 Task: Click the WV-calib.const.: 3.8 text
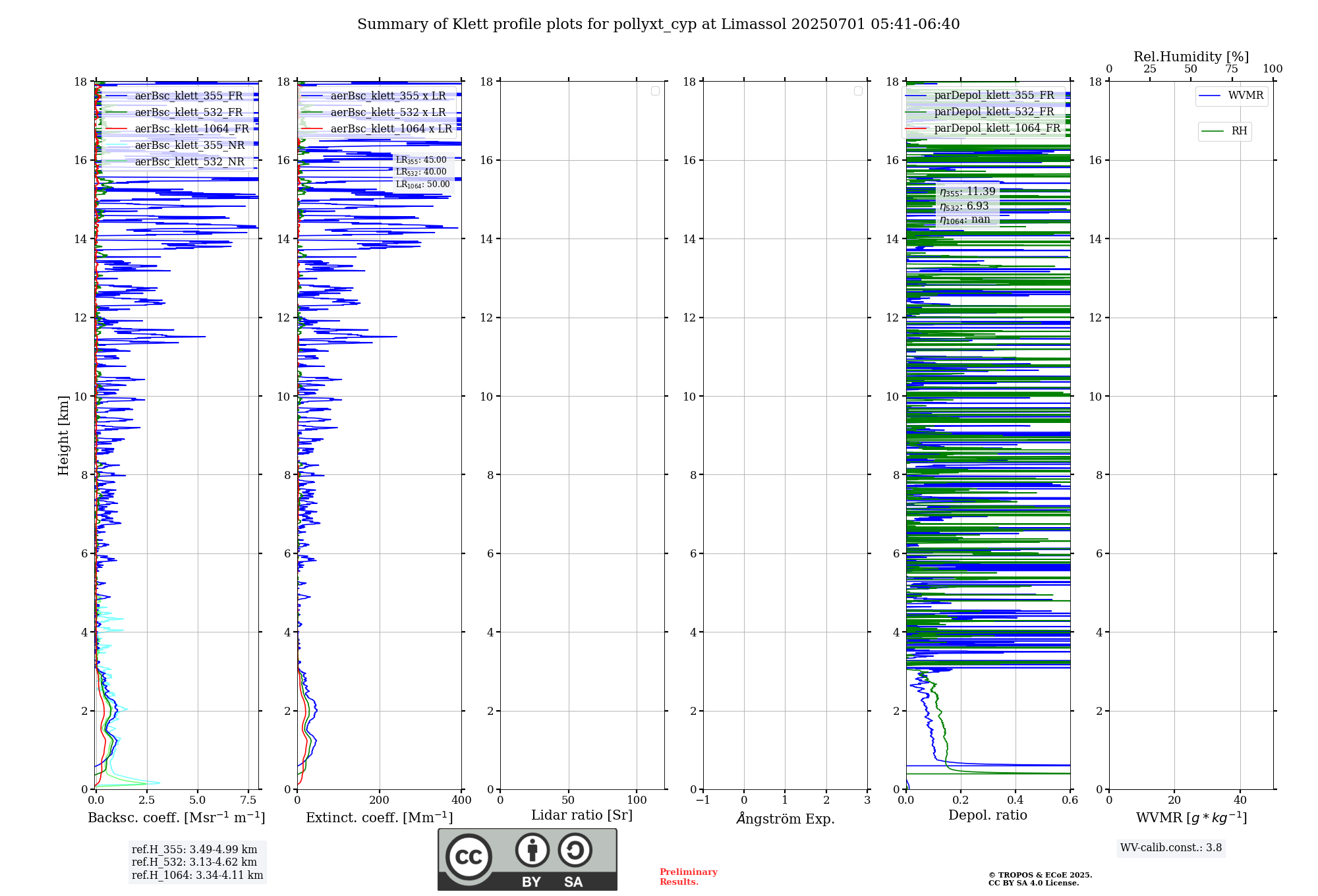(1171, 848)
